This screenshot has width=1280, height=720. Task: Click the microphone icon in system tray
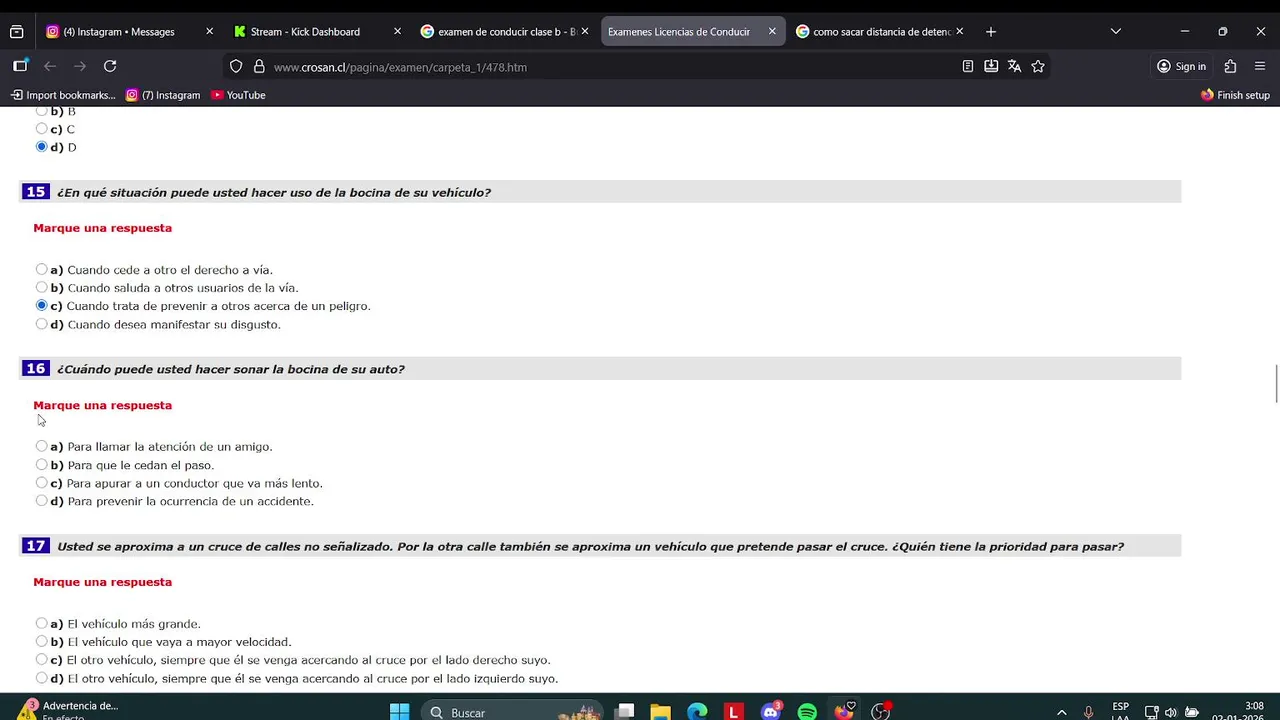1088,713
